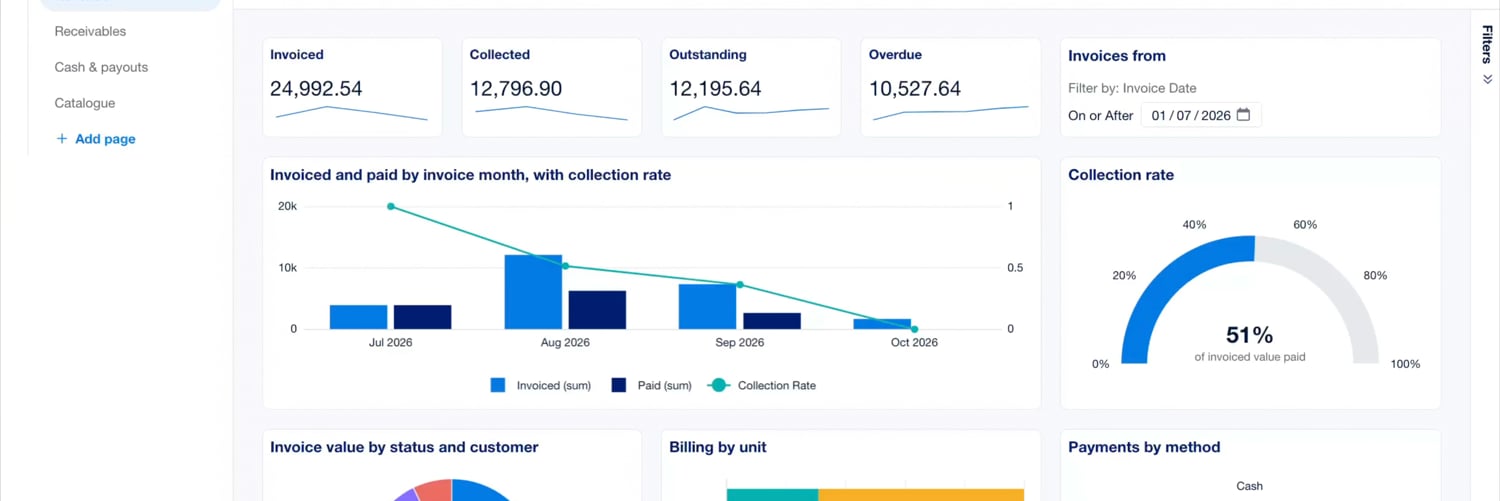Viewport: 1500px width, 501px height.
Task: Toggle the Paid (sum) legend entry
Action: click(x=651, y=385)
